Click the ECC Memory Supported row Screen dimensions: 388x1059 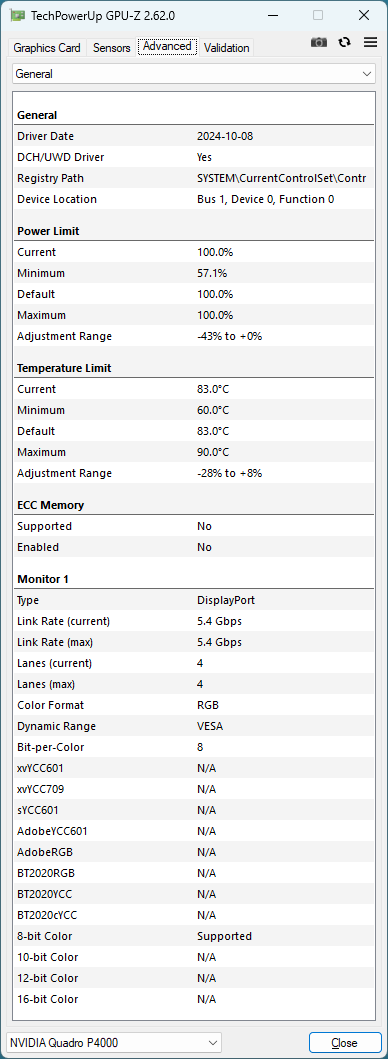pos(194,525)
